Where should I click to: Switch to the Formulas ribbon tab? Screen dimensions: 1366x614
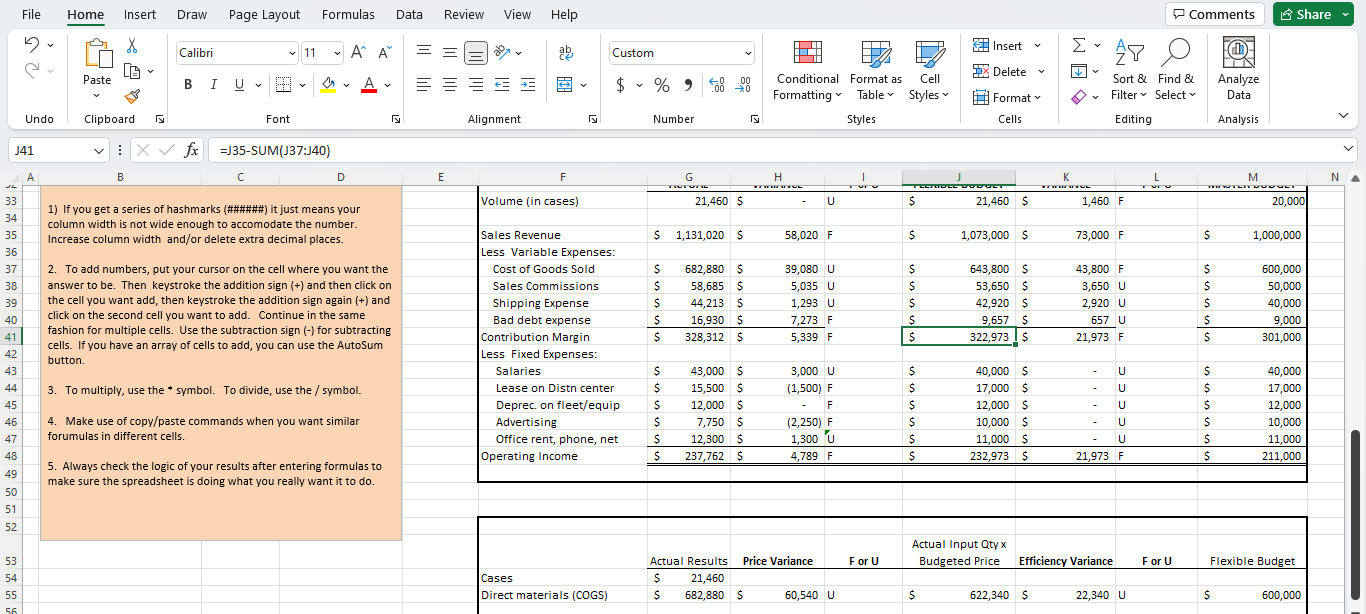[348, 14]
